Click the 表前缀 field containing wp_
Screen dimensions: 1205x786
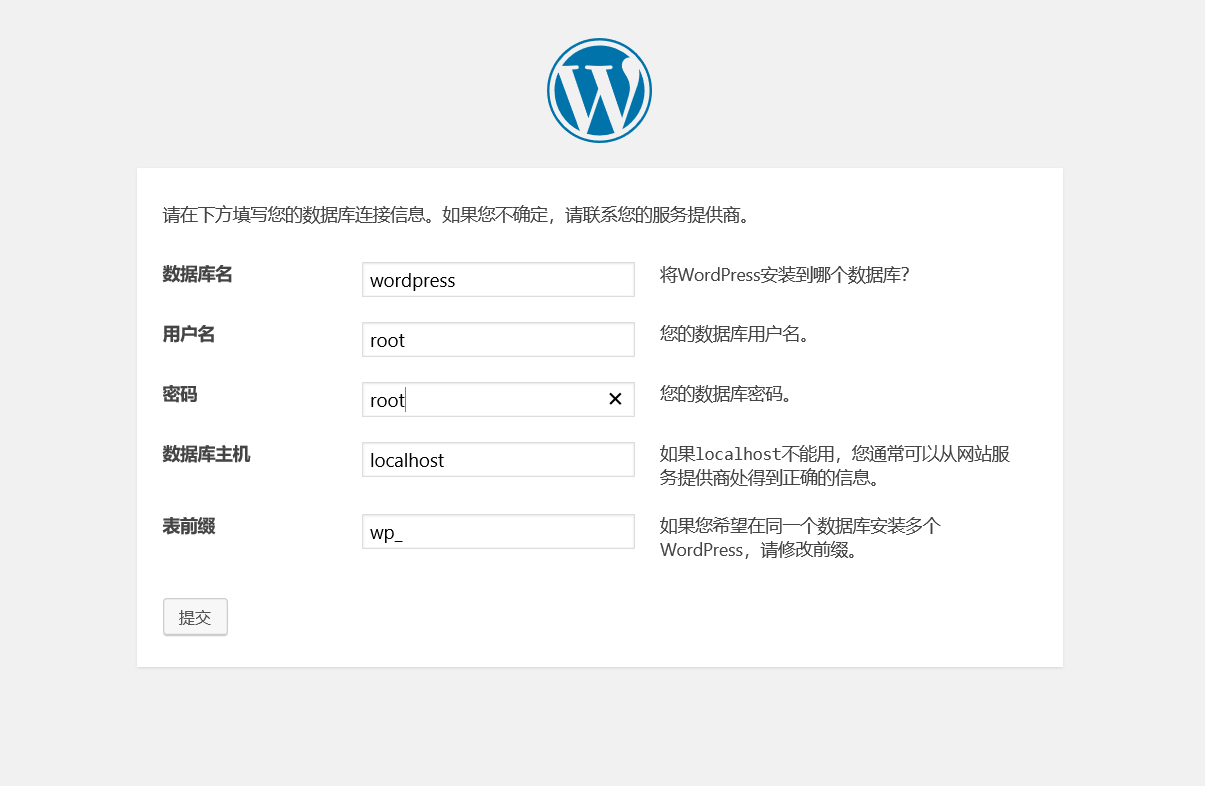coord(498,532)
